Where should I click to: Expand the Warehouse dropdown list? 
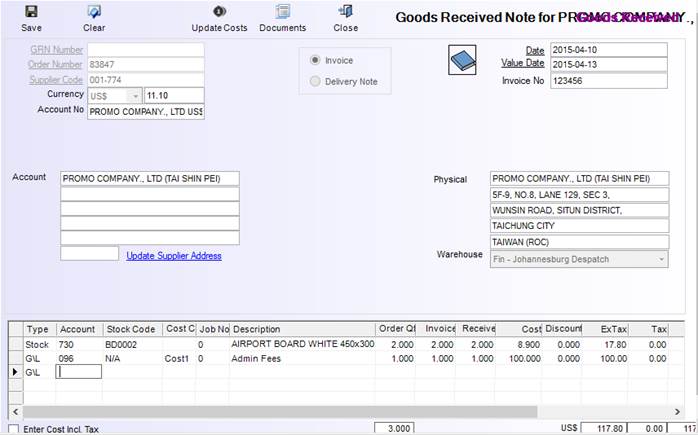pos(660,259)
